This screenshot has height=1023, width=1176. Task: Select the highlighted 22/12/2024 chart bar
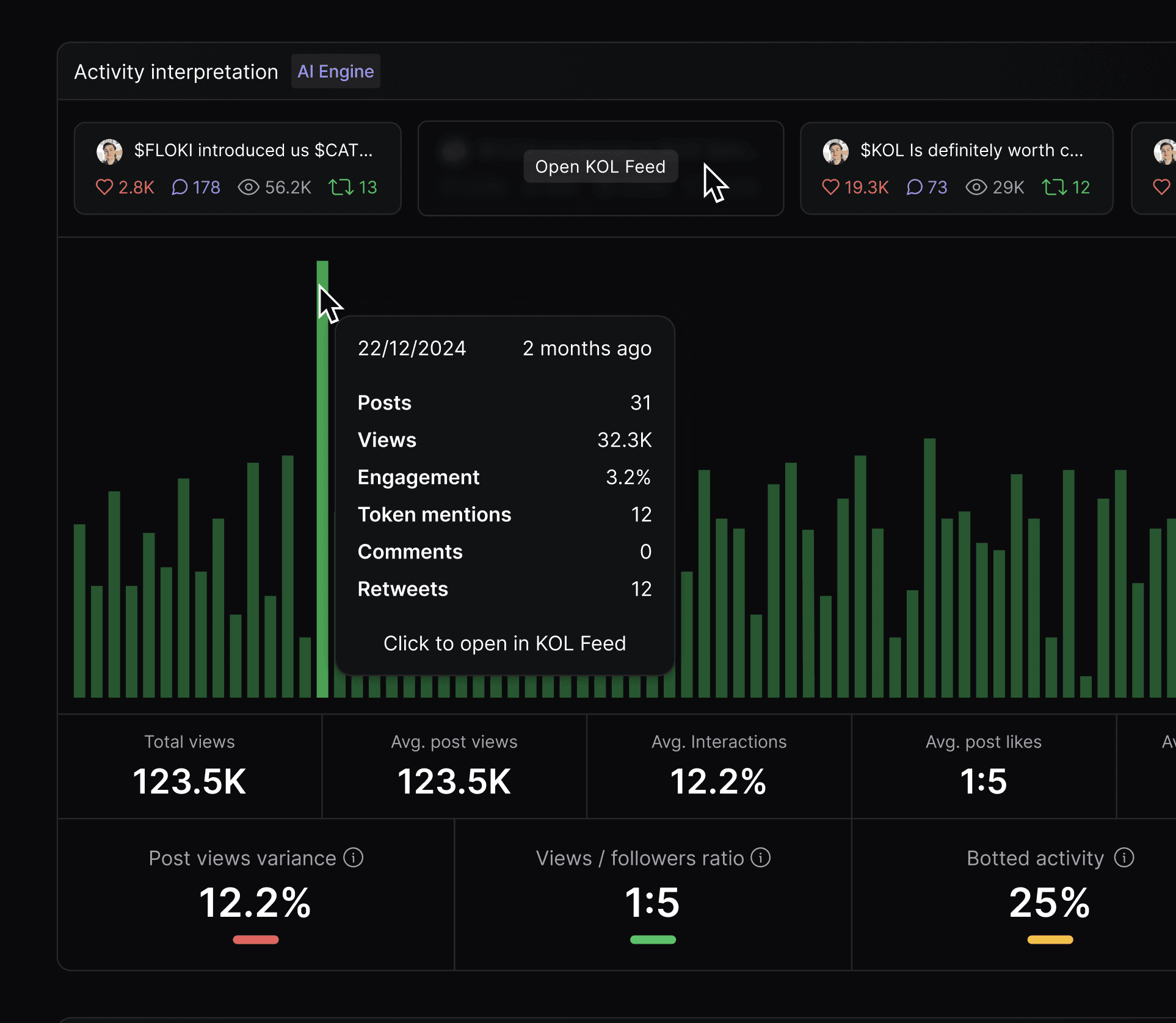[322, 488]
